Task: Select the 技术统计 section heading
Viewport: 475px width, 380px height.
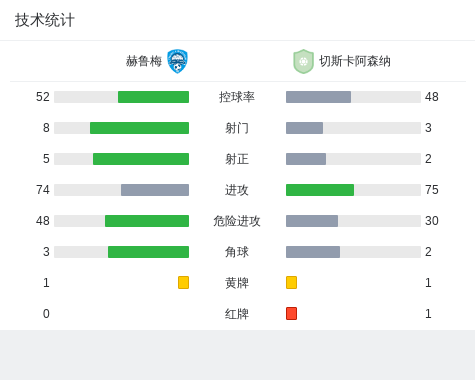Action: pos(44,20)
